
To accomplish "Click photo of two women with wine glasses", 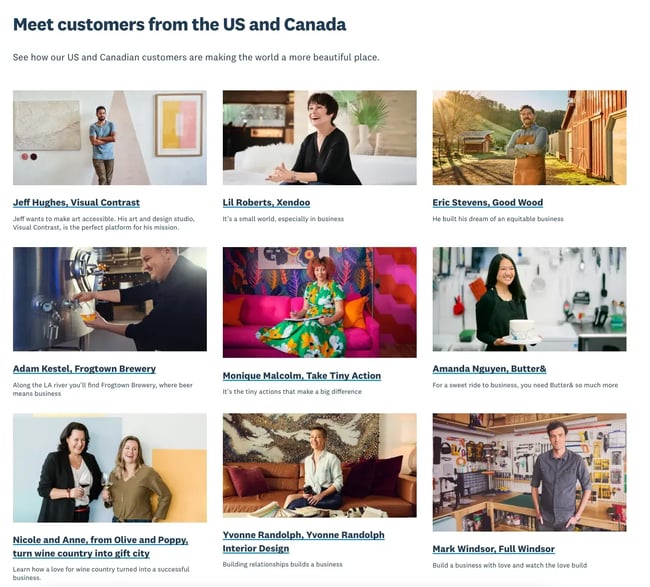I will coord(110,468).
